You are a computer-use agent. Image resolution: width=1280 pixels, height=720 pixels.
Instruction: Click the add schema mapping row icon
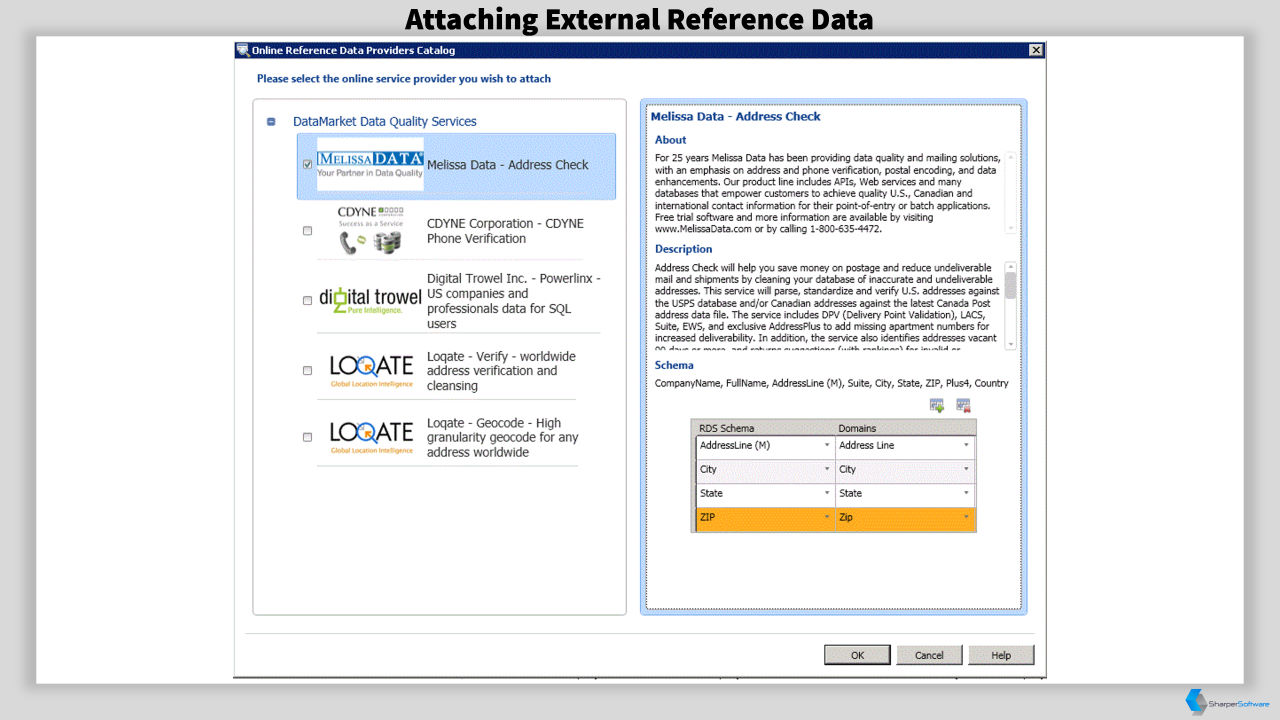[x=937, y=405]
